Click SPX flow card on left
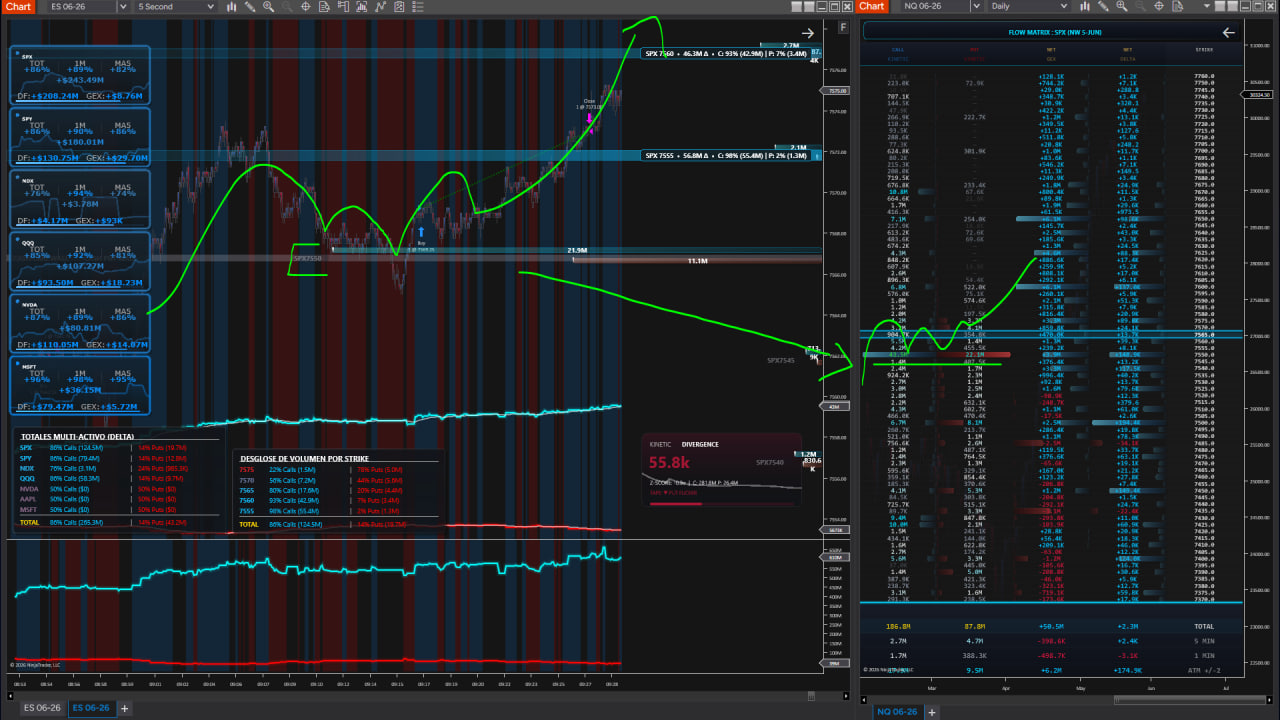 [x=80, y=75]
